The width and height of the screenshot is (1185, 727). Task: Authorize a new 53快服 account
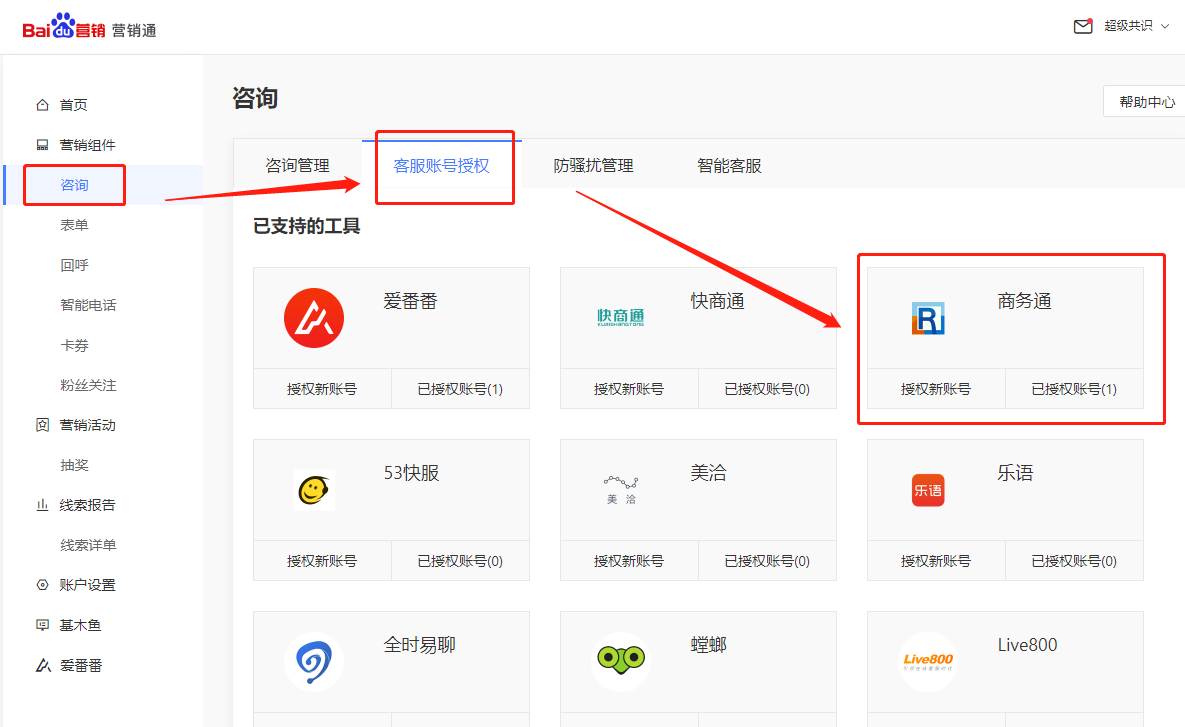(x=322, y=561)
